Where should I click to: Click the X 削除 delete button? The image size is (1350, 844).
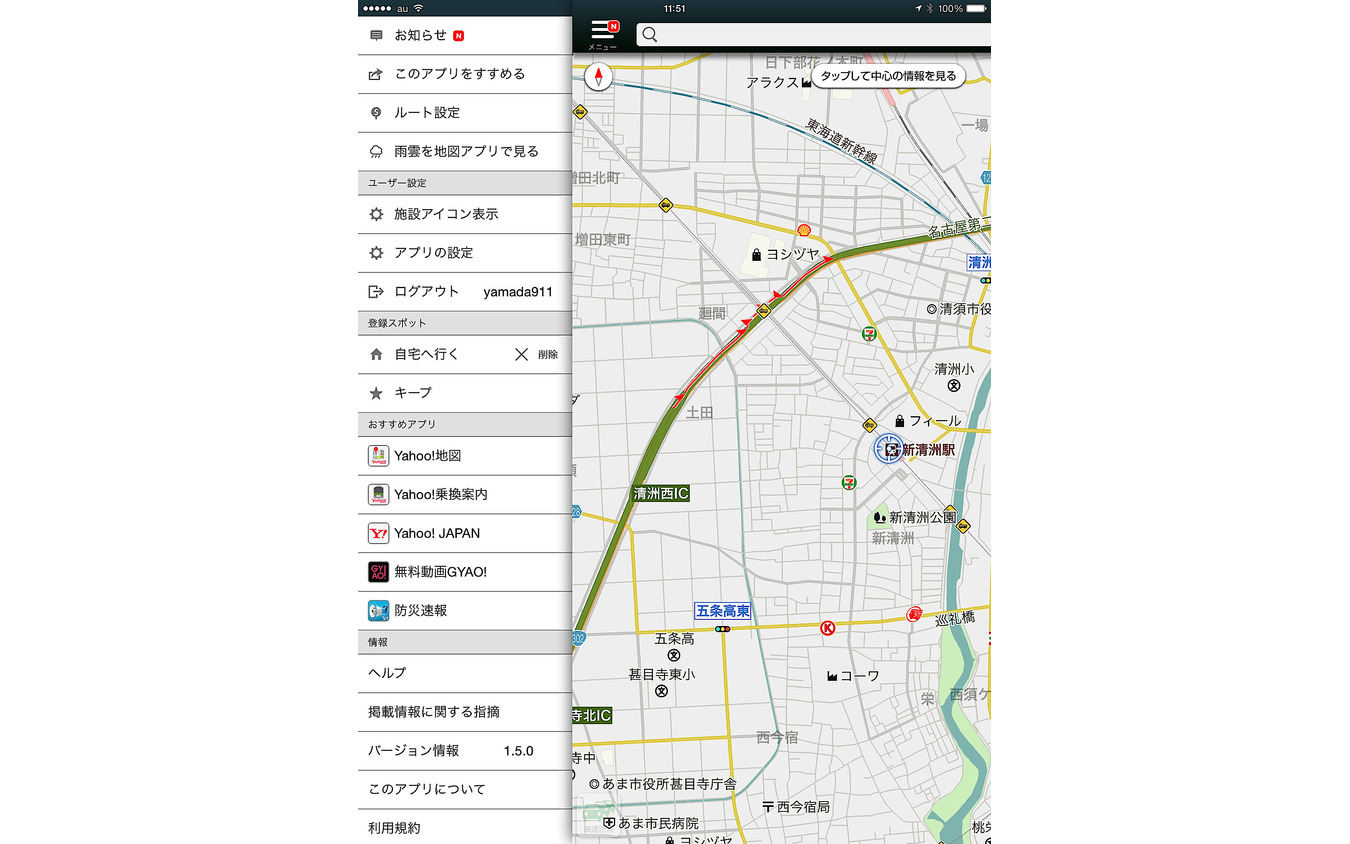(536, 354)
